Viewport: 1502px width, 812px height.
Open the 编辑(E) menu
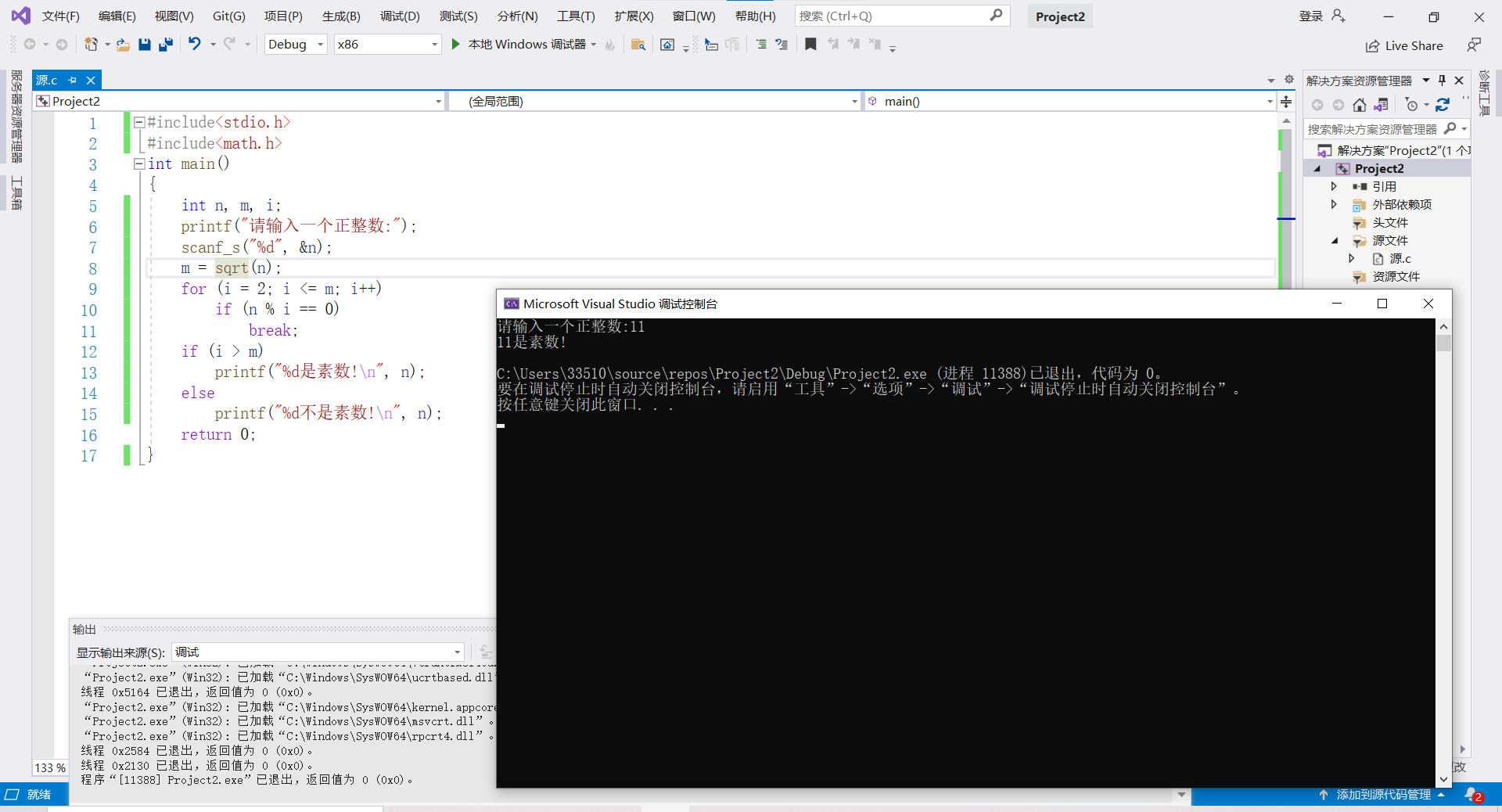point(117,16)
